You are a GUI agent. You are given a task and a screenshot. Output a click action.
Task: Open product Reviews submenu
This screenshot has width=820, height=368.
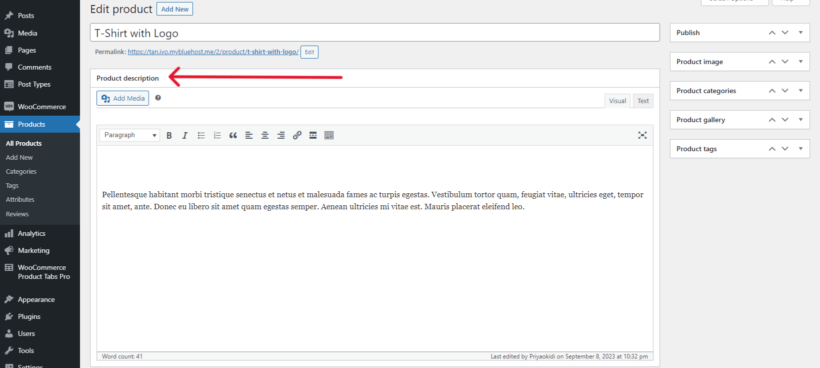point(17,214)
